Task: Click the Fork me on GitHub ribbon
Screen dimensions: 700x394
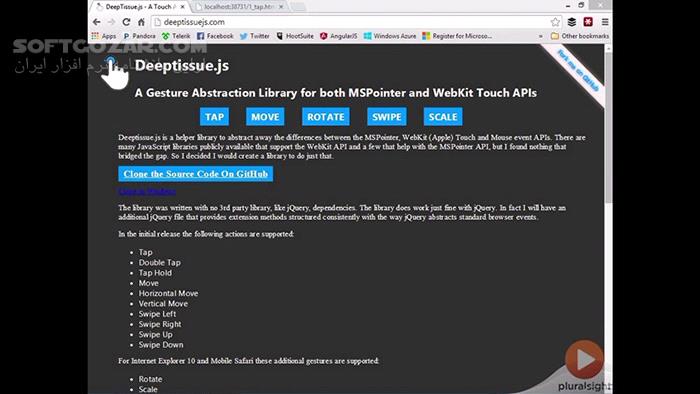Action: coord(577,71)
